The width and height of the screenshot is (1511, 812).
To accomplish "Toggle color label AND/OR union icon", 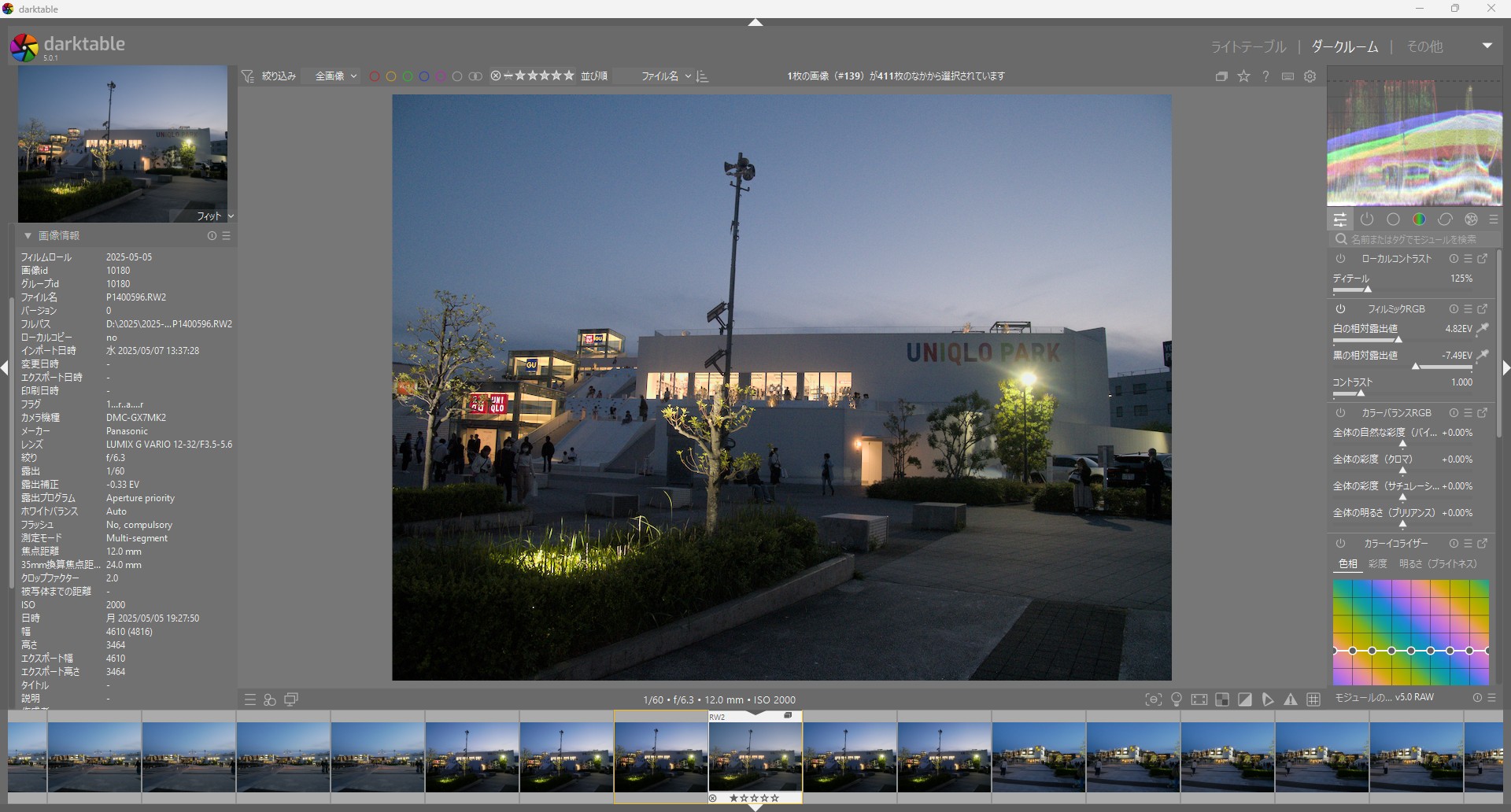I will (x=475, y=76).
